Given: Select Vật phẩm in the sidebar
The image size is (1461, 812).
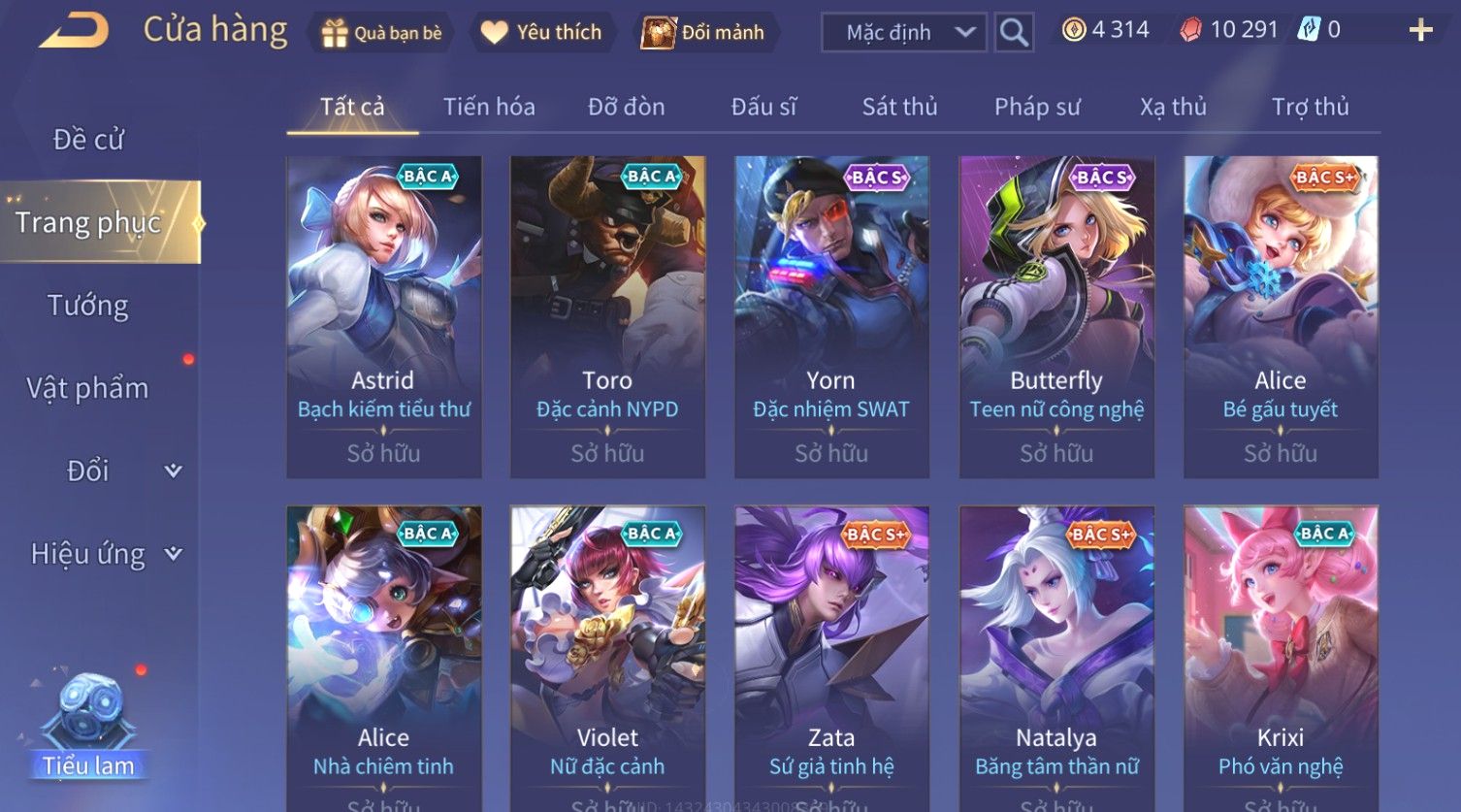Looking at the screenshot, I should [x=88, y=388].
